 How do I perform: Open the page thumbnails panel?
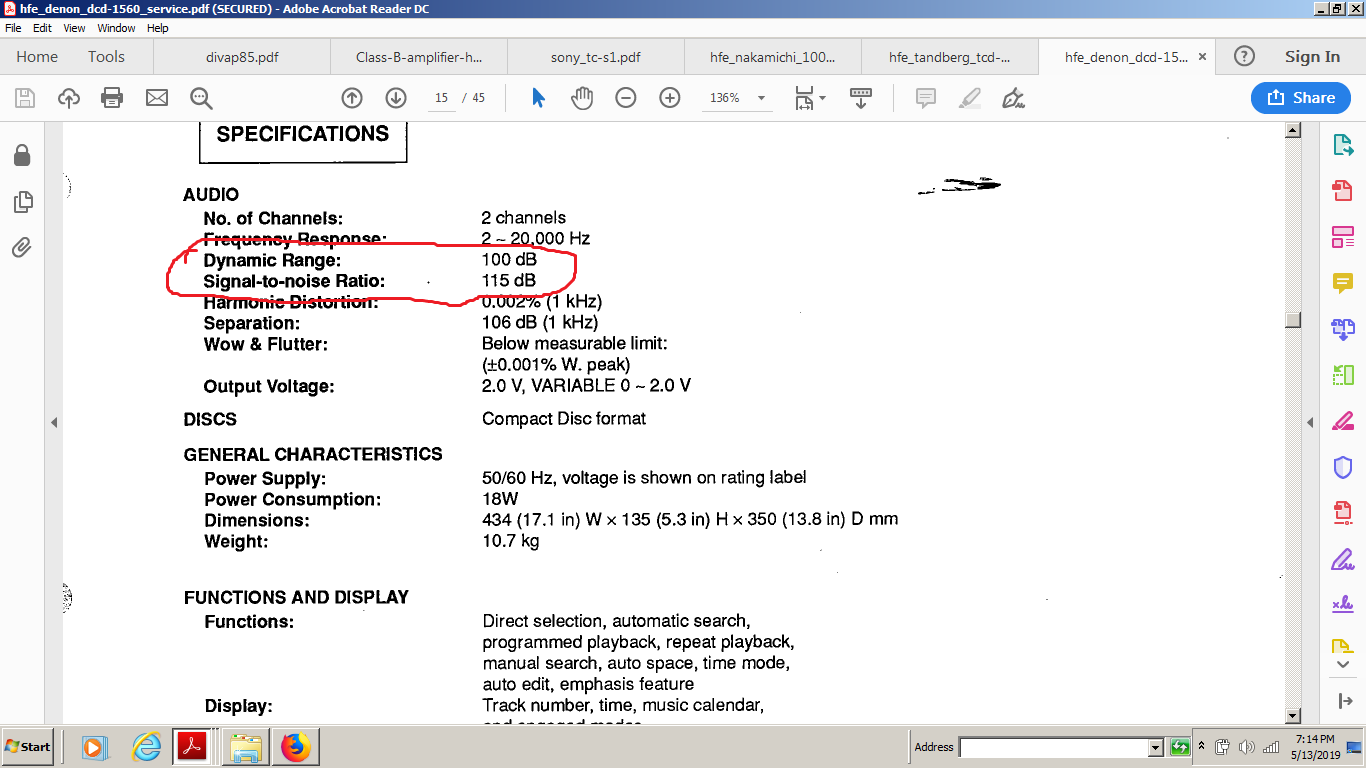(22, 202)
